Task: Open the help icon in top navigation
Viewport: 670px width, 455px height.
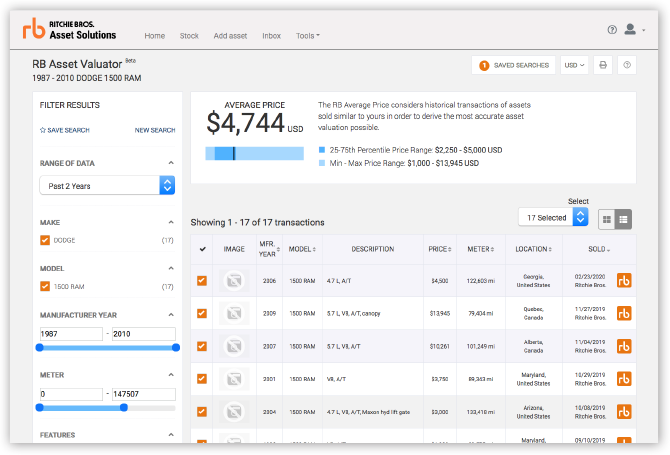Action: pyautogui.click(x=612, y=29)
